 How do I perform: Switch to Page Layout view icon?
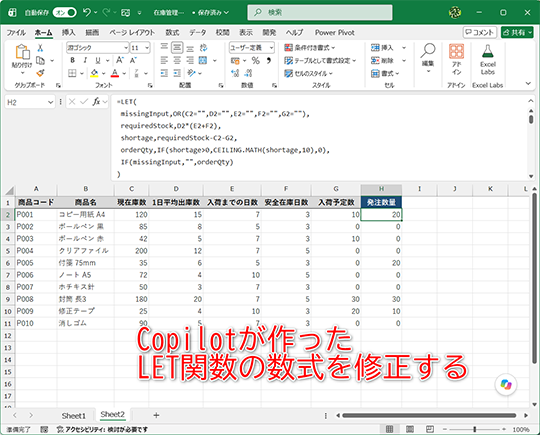coord(410,429)
